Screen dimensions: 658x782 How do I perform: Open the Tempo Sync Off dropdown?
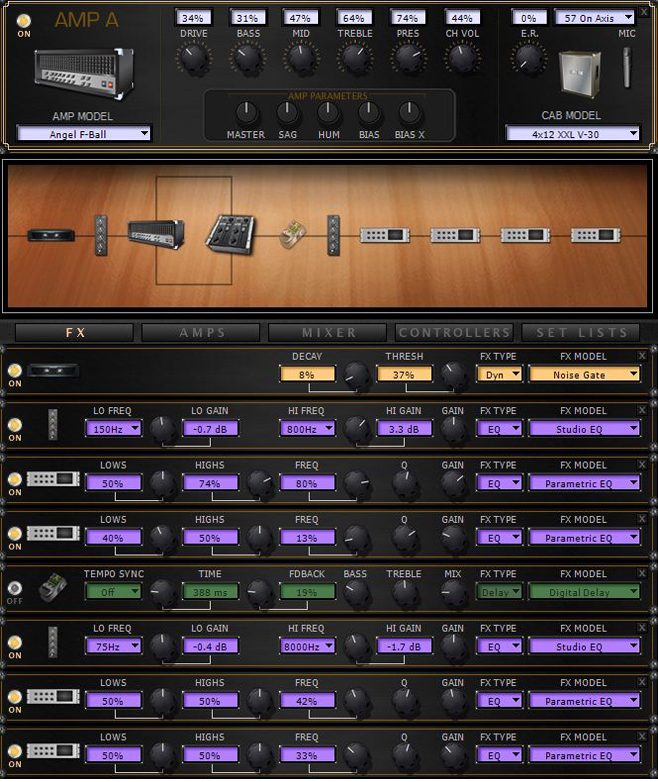click(113, 592)
